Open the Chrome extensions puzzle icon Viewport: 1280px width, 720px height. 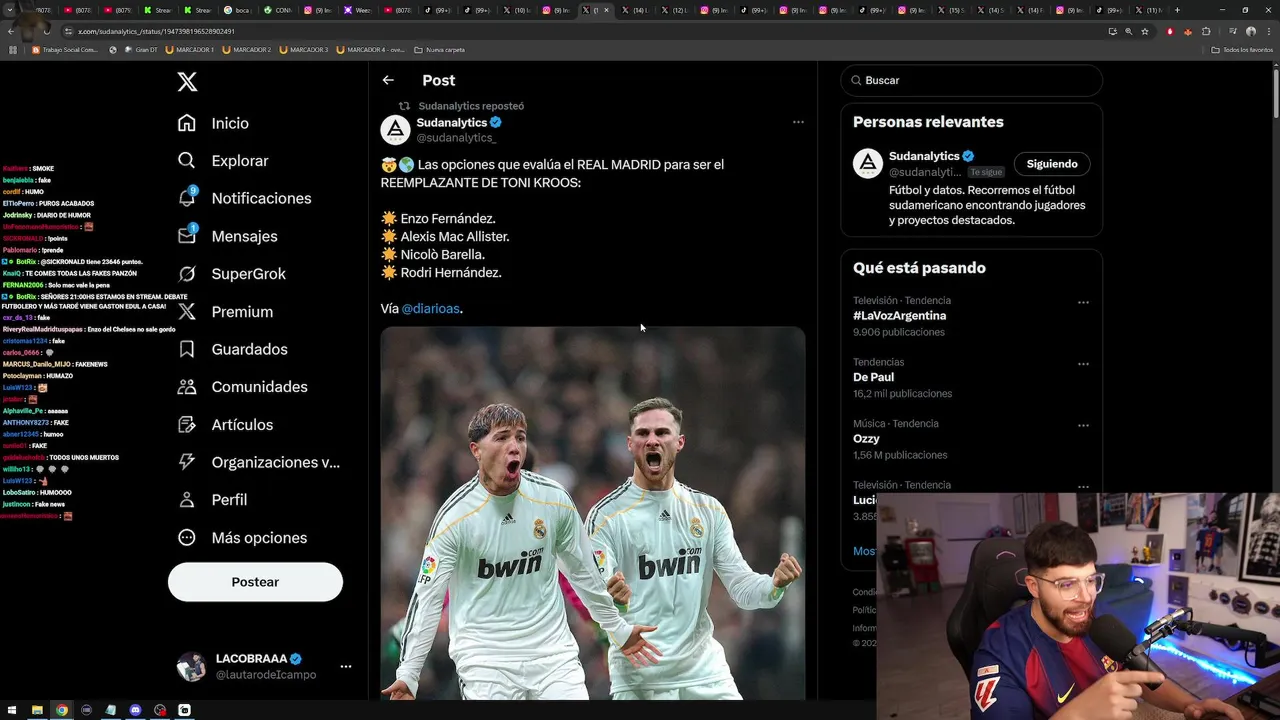click(x=1206, y=31)
